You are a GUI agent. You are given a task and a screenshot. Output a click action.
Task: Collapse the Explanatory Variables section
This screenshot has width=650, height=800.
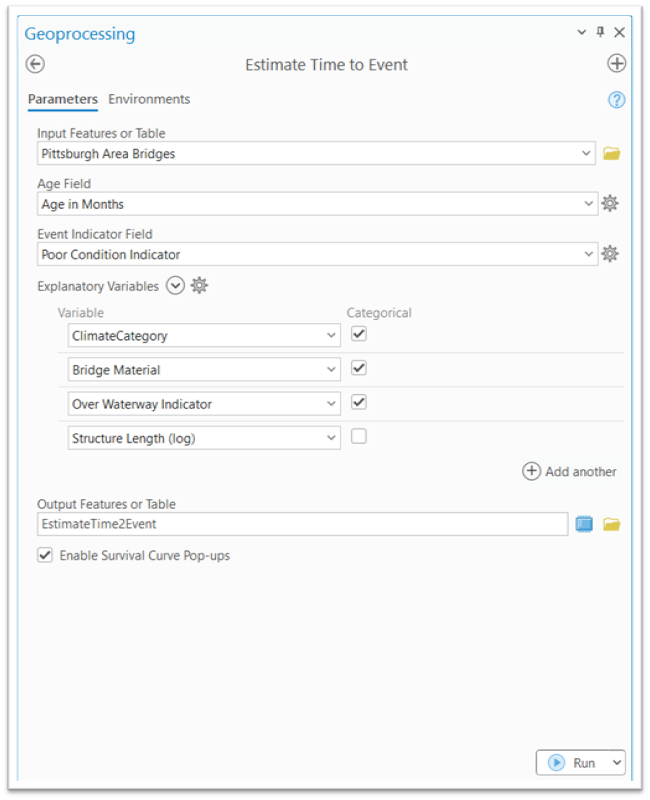coord(174,285)
